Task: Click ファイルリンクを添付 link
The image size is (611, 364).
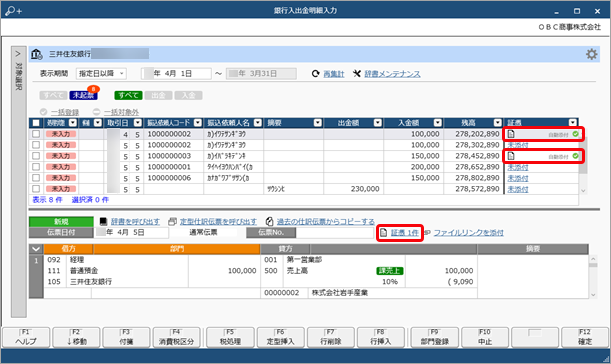Action: click(468, 233)
